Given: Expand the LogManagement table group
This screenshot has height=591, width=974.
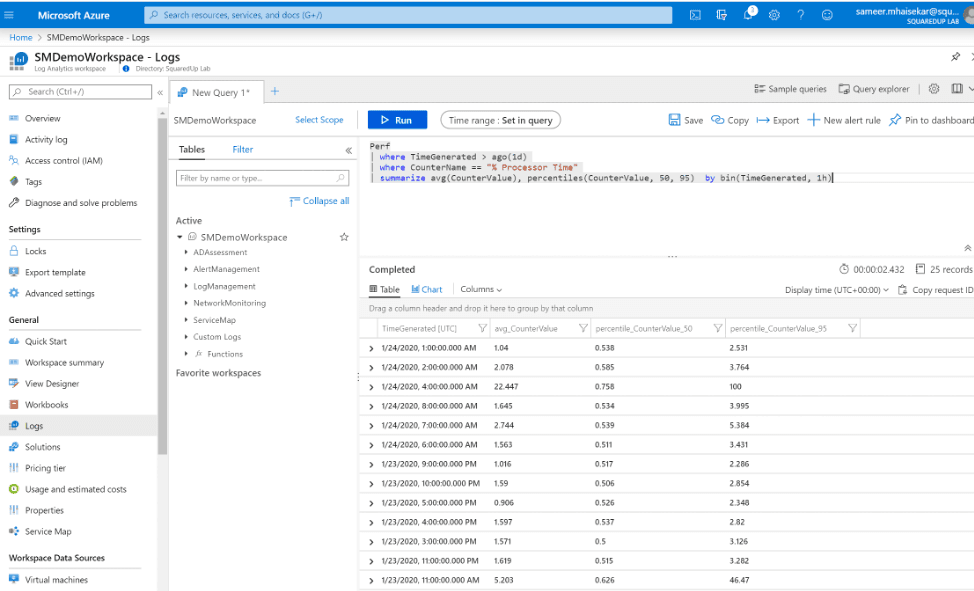Looking at the screenshot, I should (x=186, y=286).
